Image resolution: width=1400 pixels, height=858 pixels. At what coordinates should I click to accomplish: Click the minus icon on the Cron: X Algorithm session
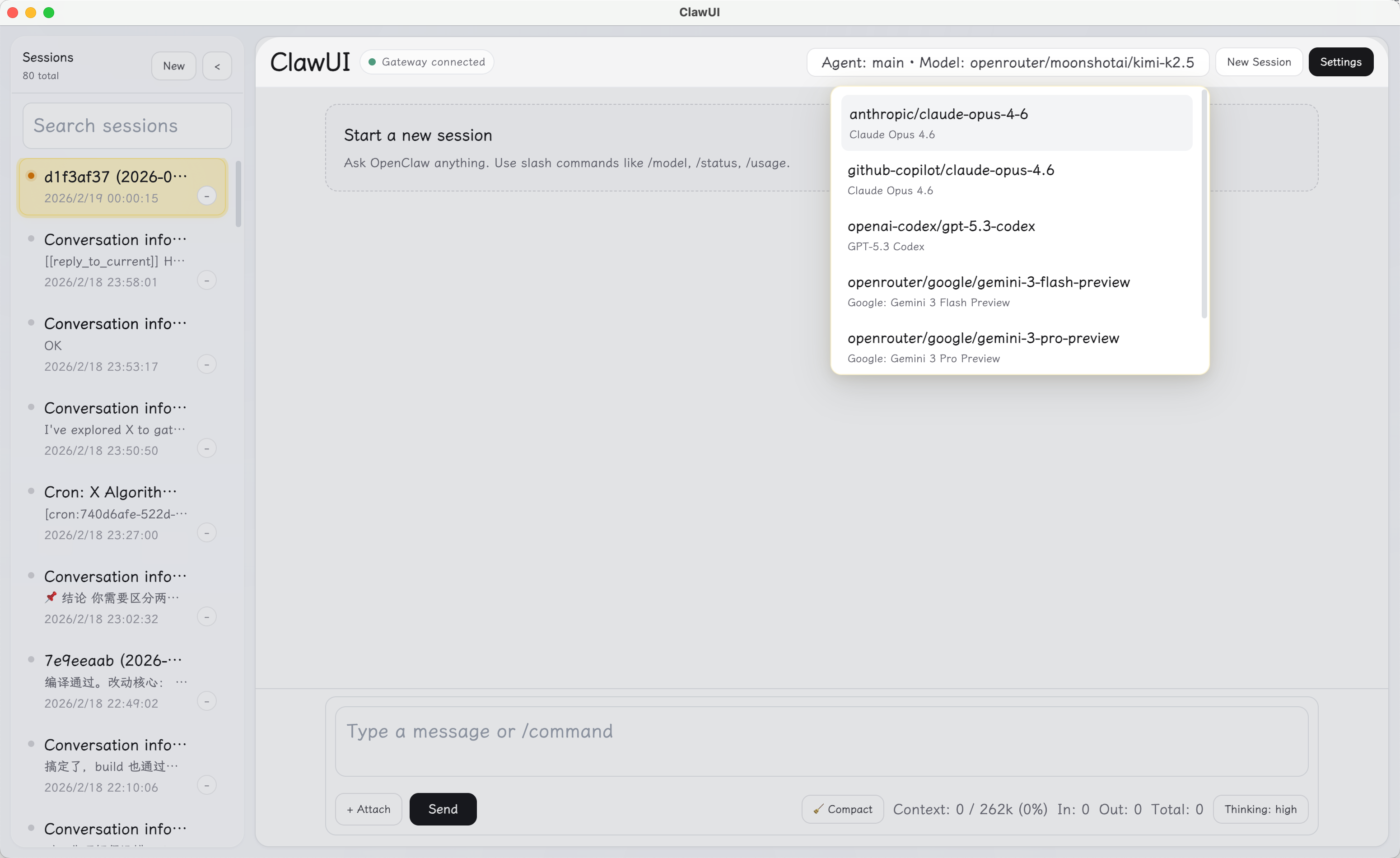pos(207,532)
